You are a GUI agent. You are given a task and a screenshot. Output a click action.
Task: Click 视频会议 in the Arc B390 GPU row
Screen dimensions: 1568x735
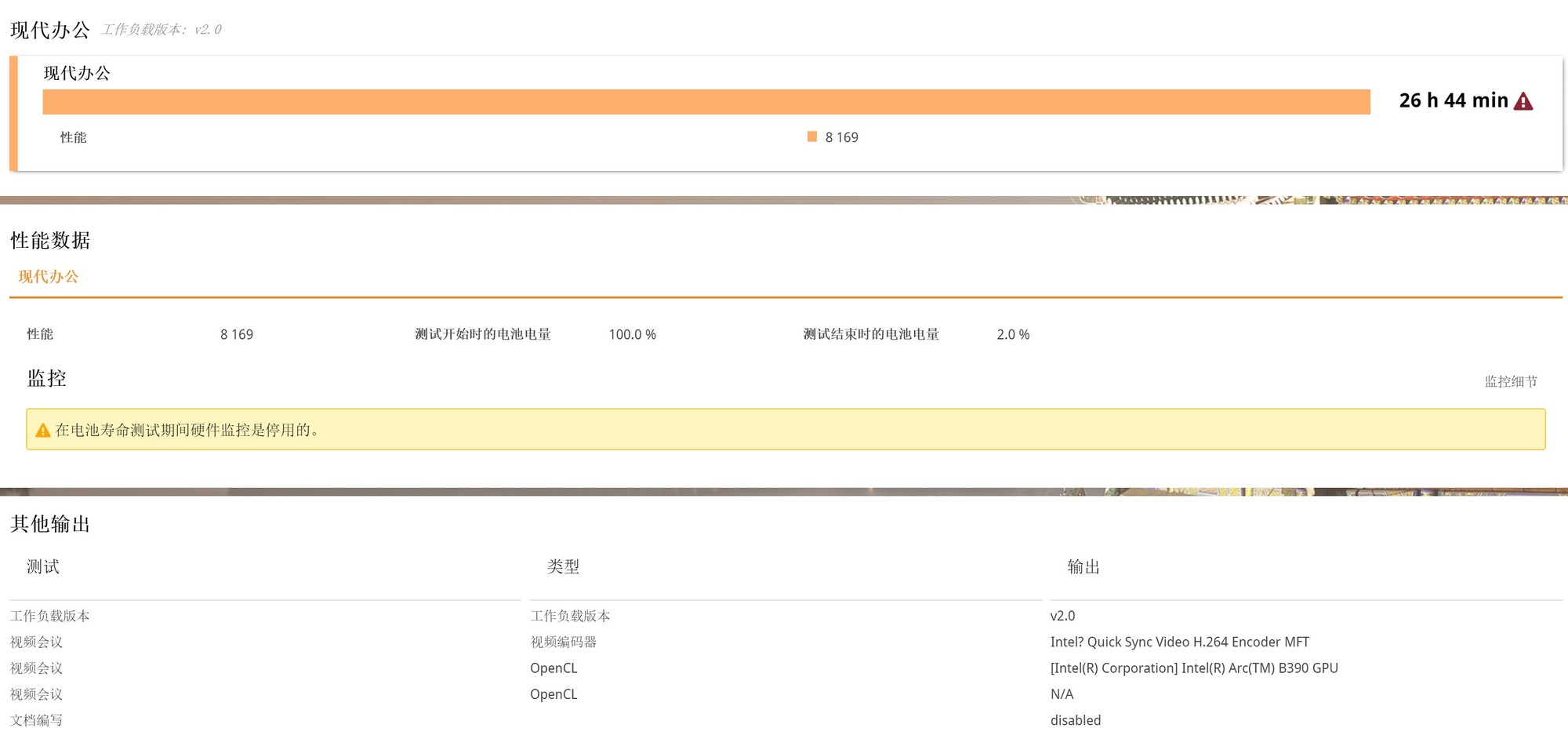(36, 668)
